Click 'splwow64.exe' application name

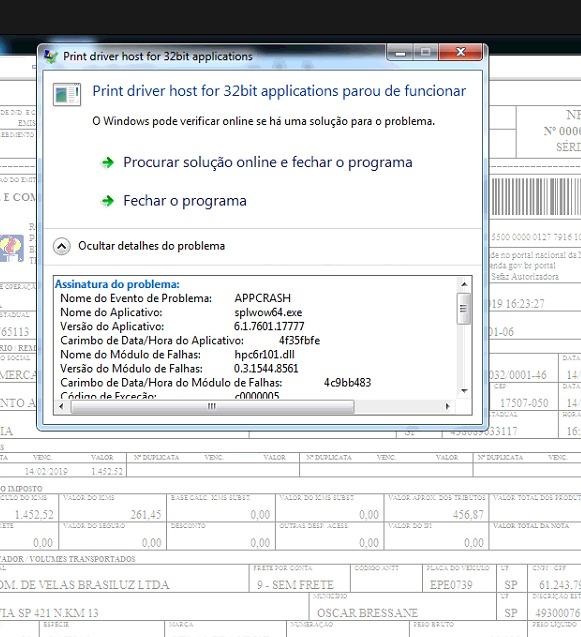(x=268, y=312)
